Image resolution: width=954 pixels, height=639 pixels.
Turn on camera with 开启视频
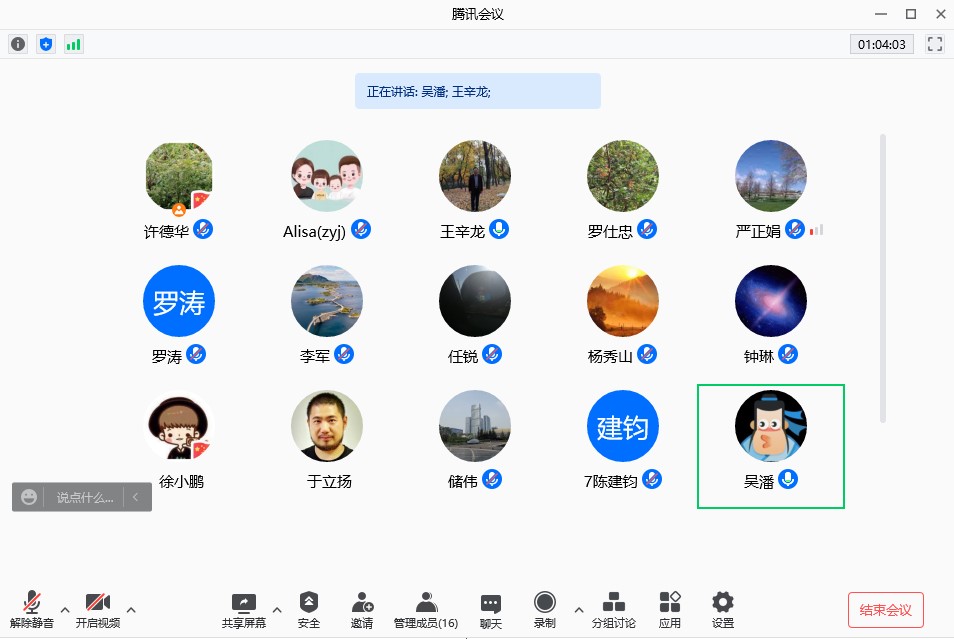click(x=97, y=609)
